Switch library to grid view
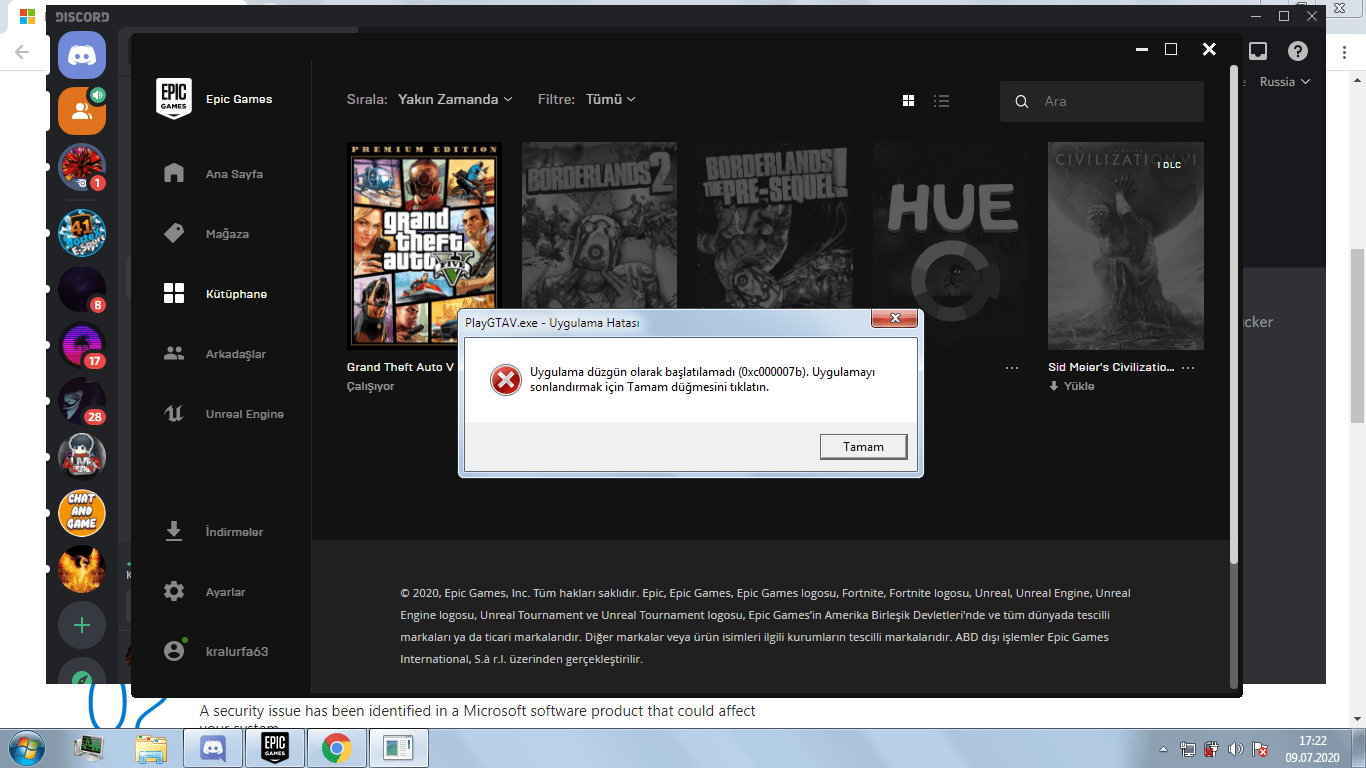Screen dimensions: 1366x768 click(x=909, y=101)
